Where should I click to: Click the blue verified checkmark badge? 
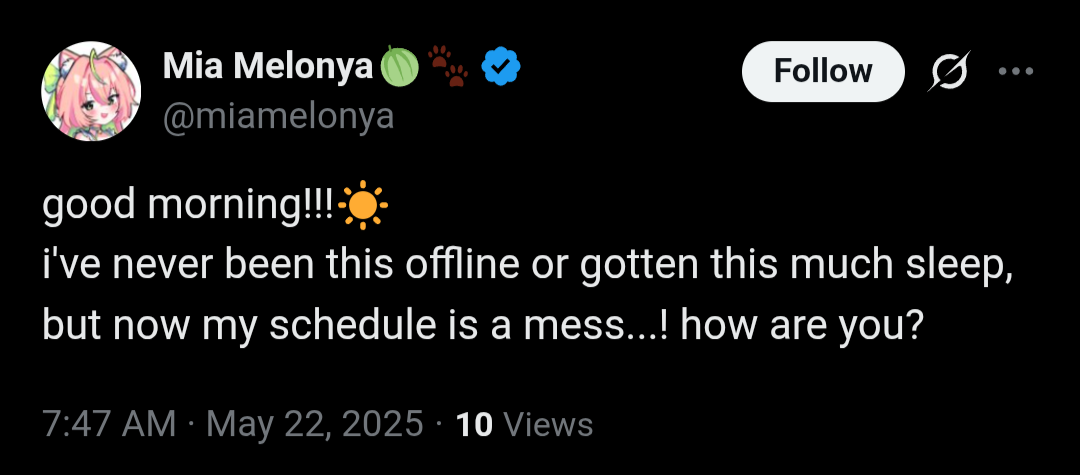click(x=499, y=68)
